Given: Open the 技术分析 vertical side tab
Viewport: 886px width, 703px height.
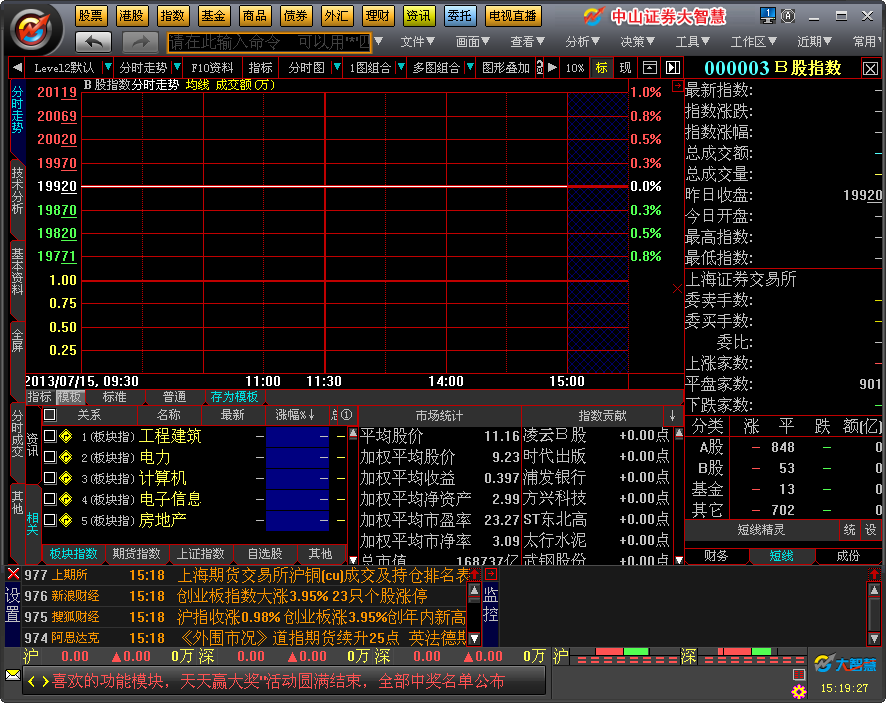Looking at the screenshot, I should (17, 190).
